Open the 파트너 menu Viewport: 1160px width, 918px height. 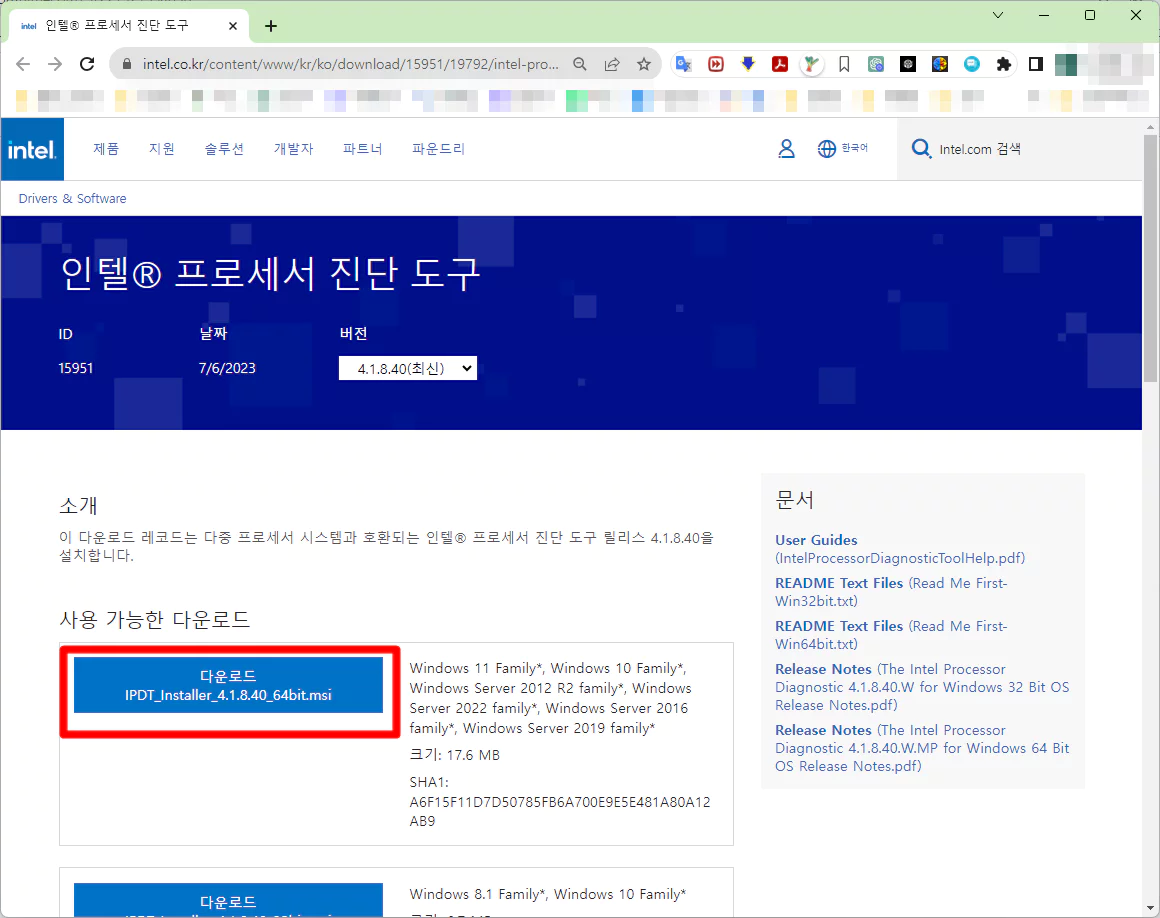tap(362, 149)
